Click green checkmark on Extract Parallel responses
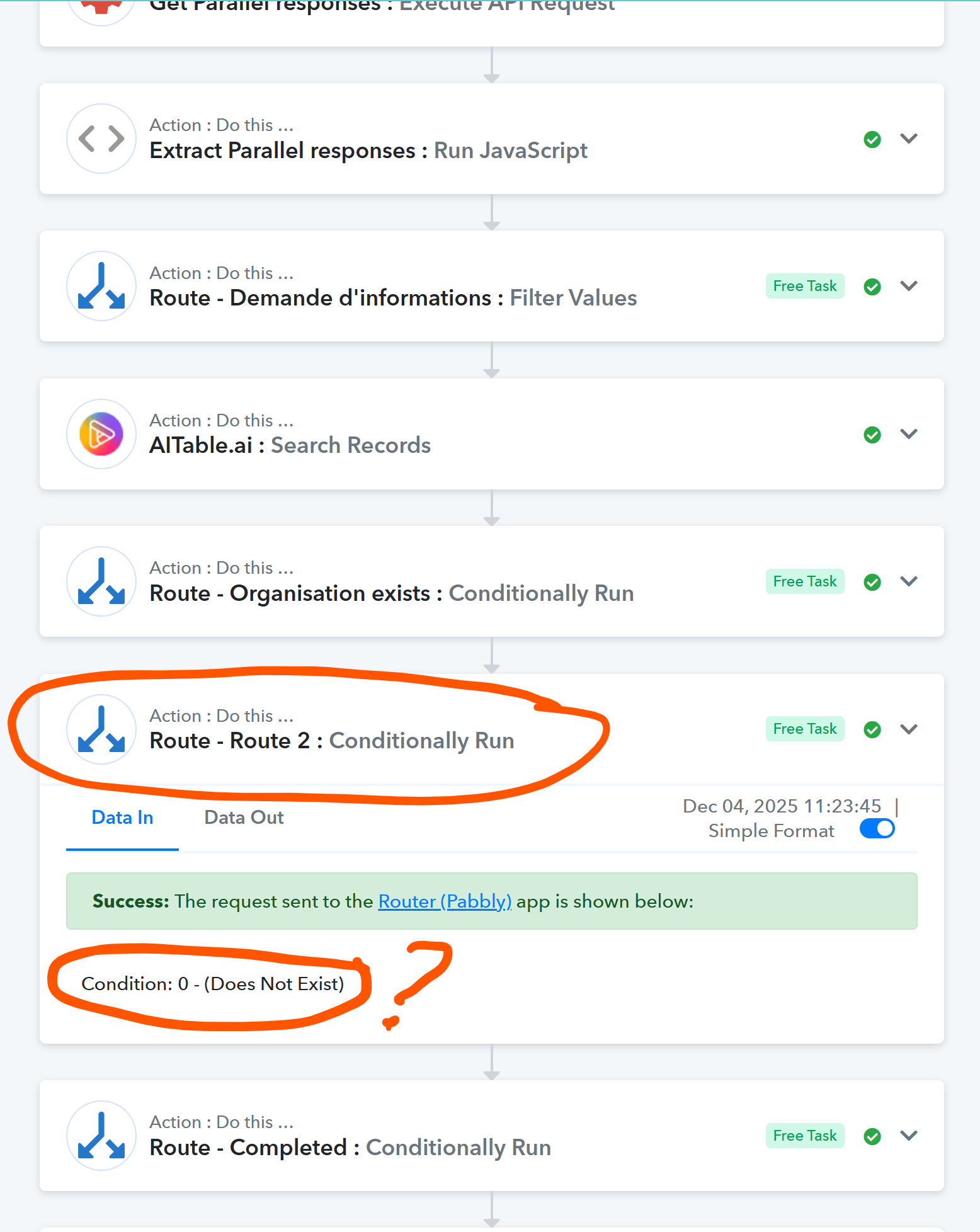Viewport: 980px width, 1232px height. click(x=872, y=139)
